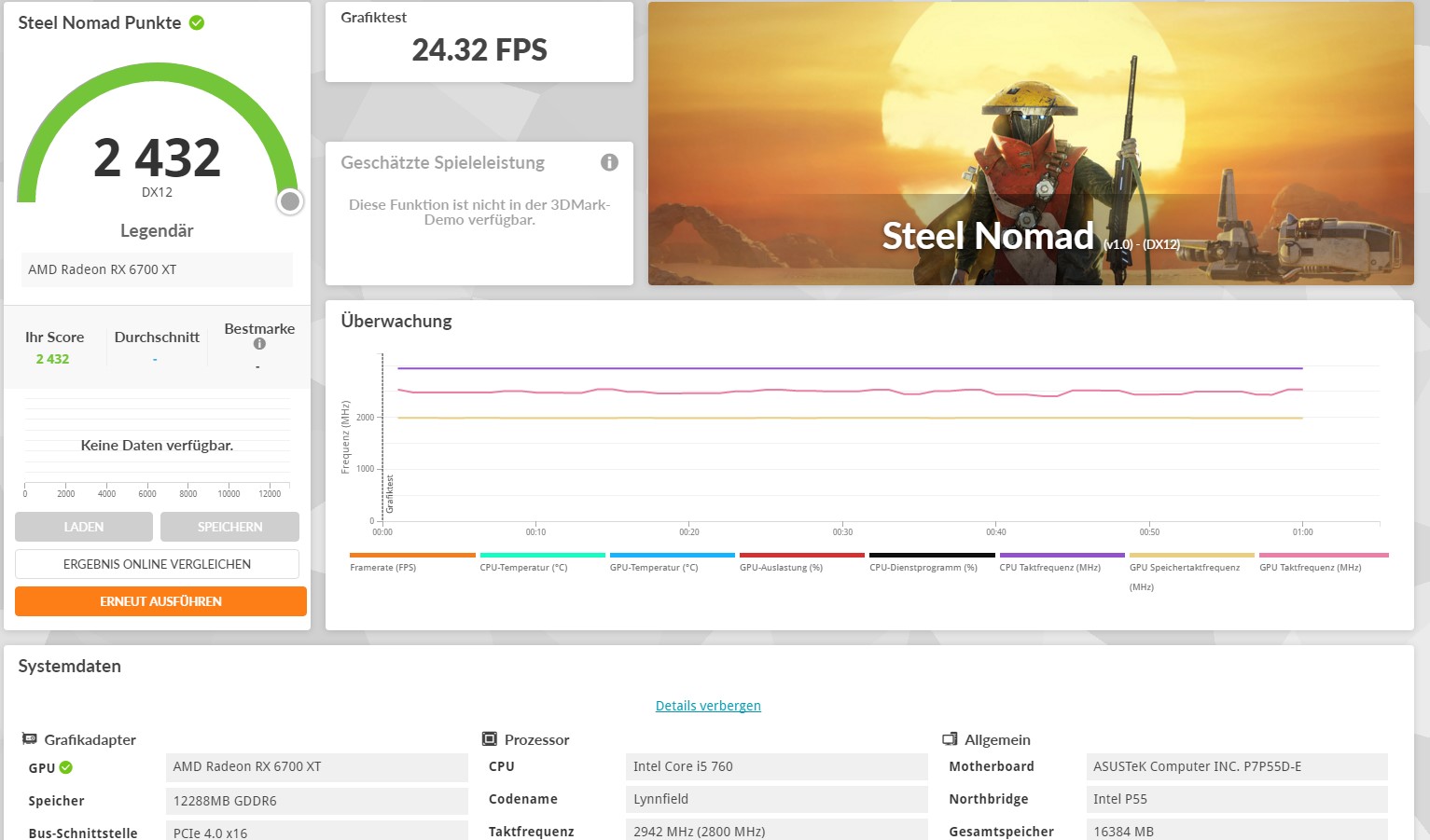1430x840 pixels.
Task: Click the Grafiktest marker on the chart
Action: click(390, 494)
